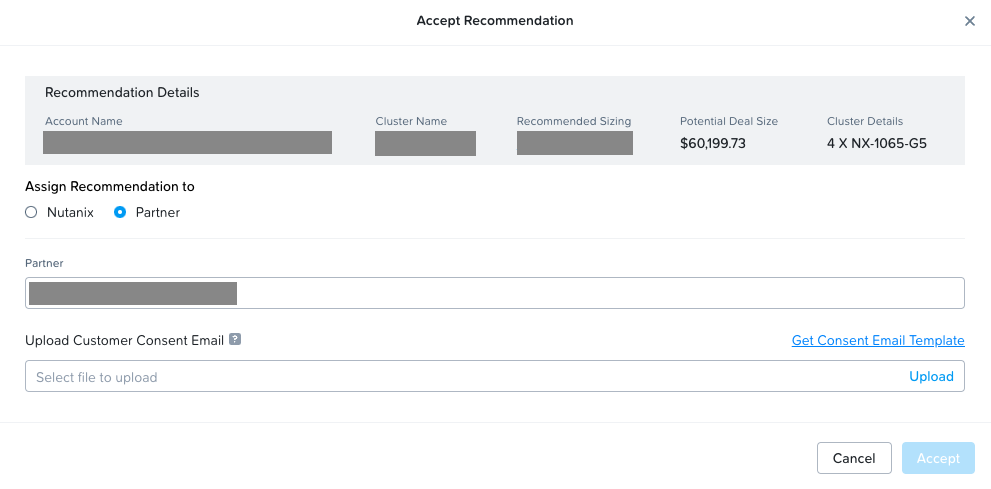
Task: Select the Partner radio option
Action: click(120, 212)
